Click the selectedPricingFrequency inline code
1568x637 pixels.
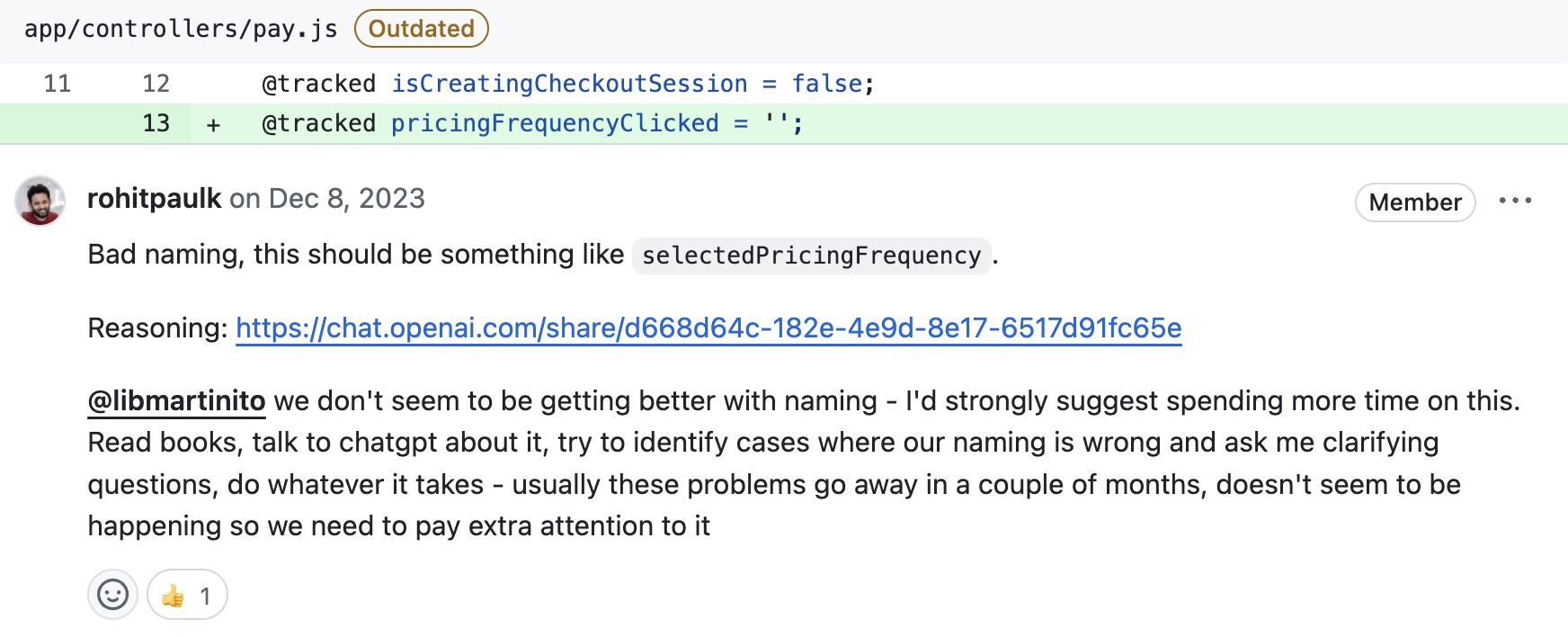[x=811, y=256]
